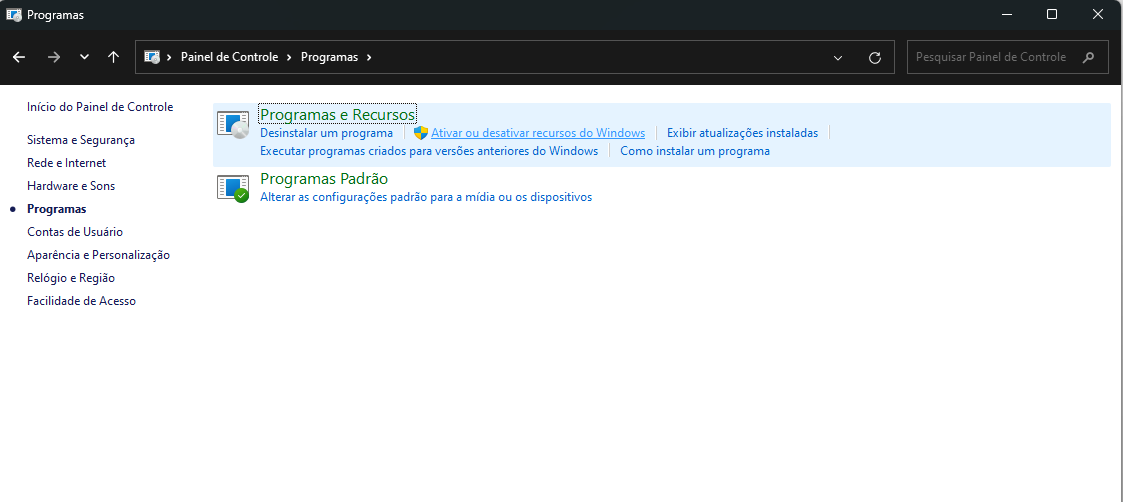Click the Programas Padrão icon
1123x502 pixels.
coord(233,188)
